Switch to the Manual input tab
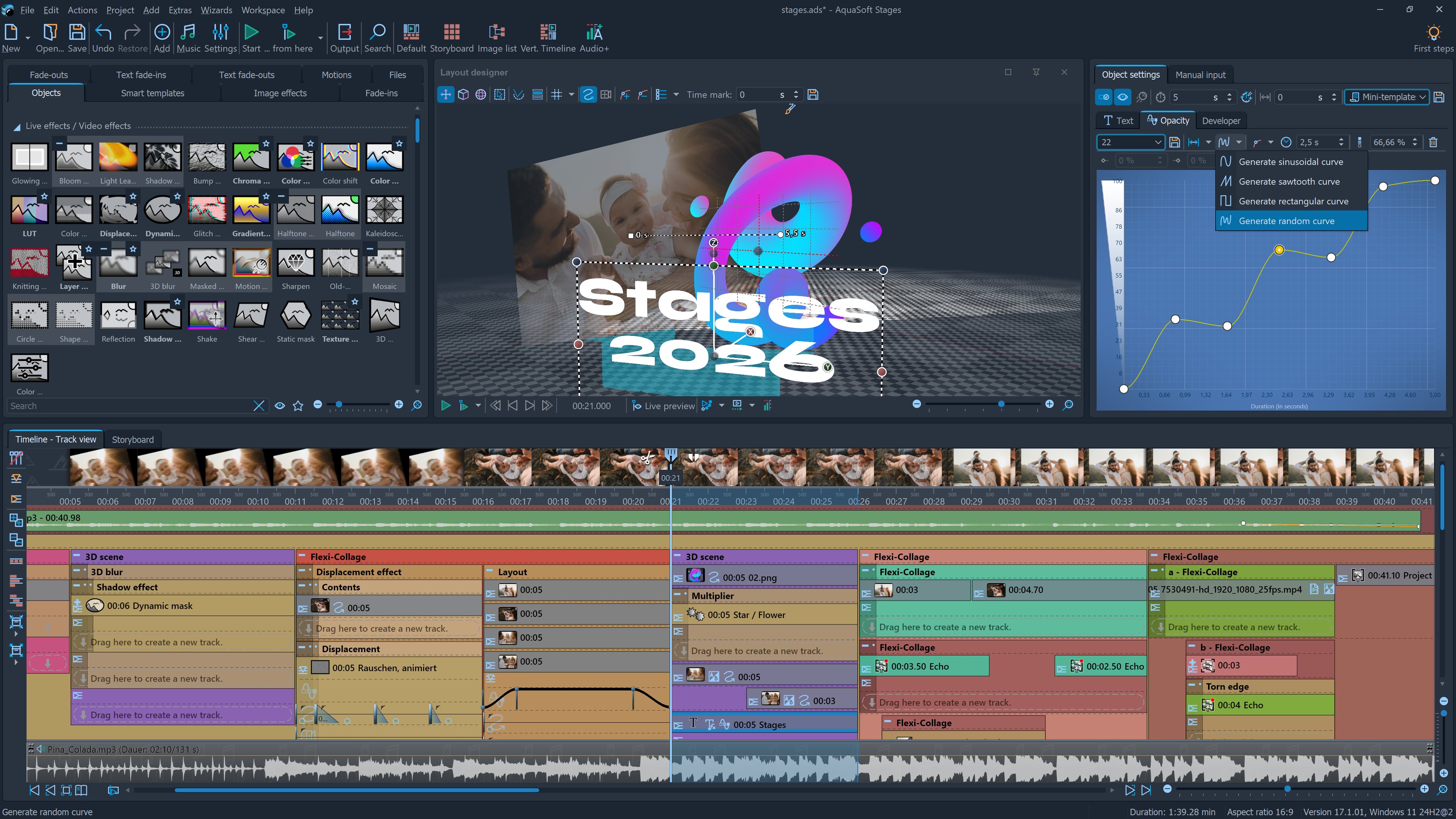The height and width of the screenshot is (819, 1456). pyautogui.click(x=1200, y=75)
